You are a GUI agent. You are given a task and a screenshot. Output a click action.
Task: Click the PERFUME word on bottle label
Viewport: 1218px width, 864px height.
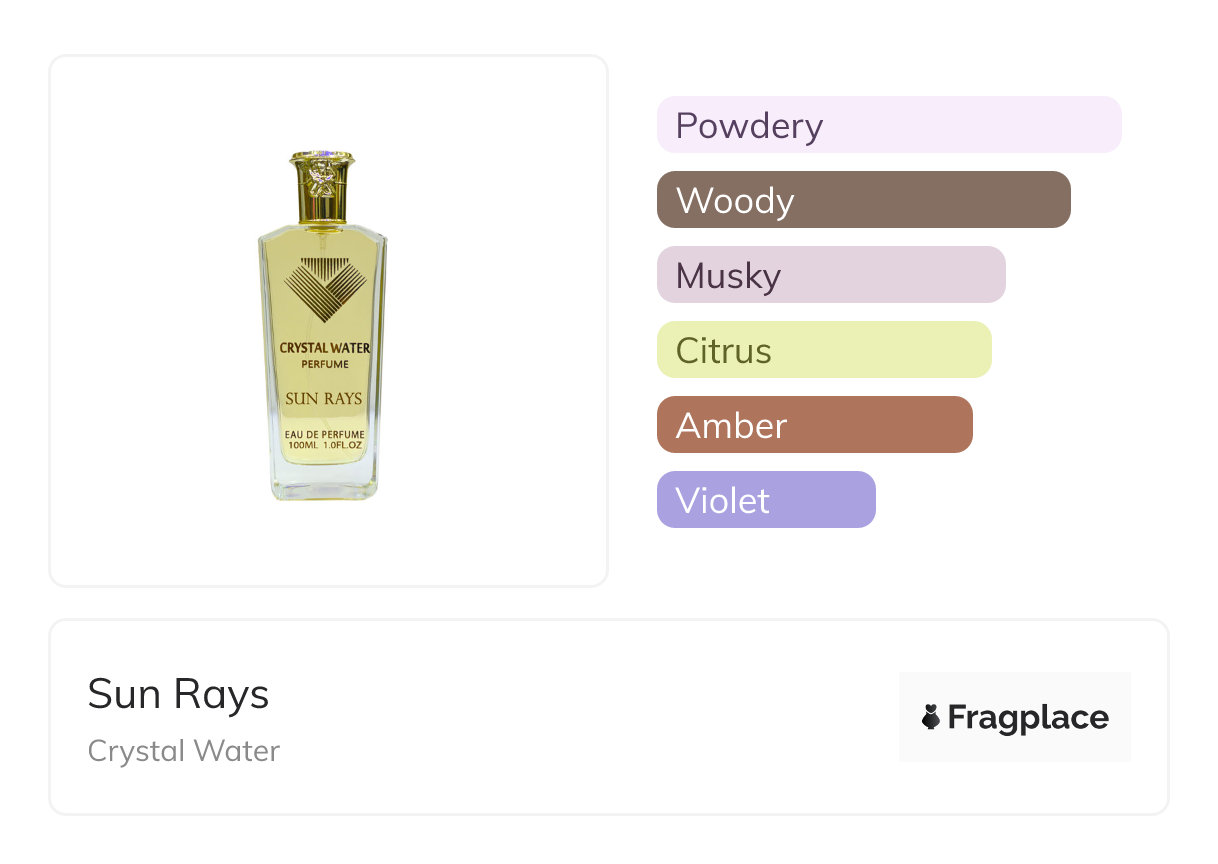323,364
